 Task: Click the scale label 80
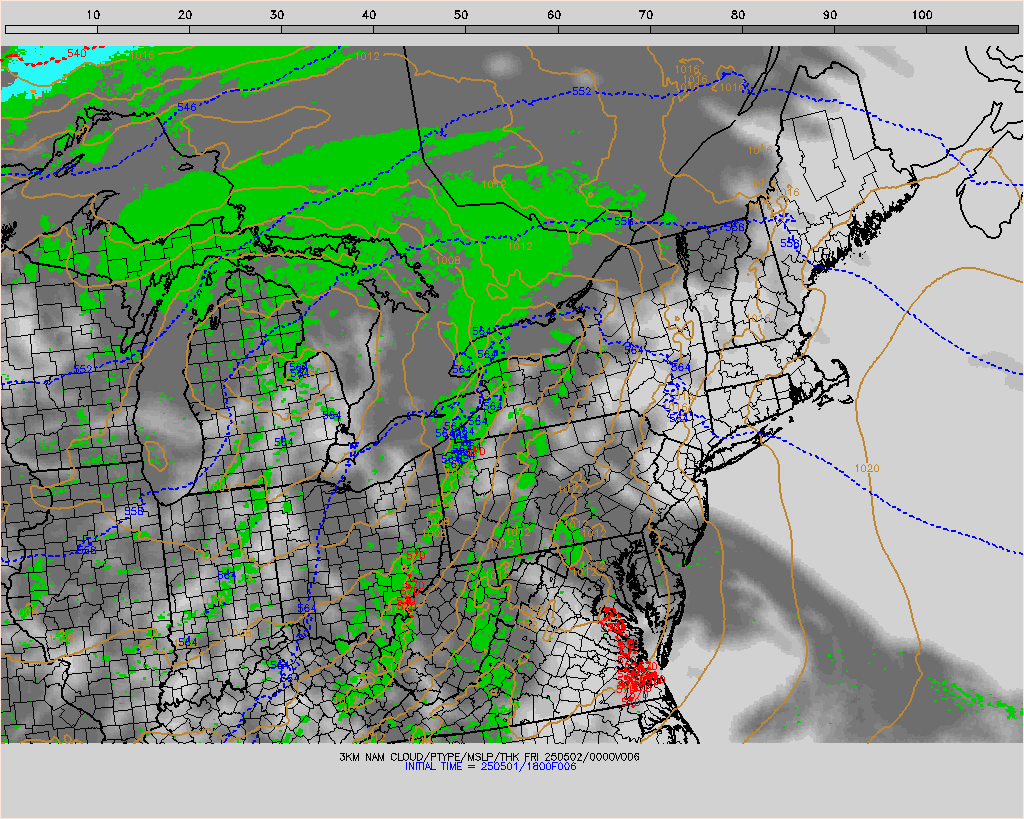(738, 14)
